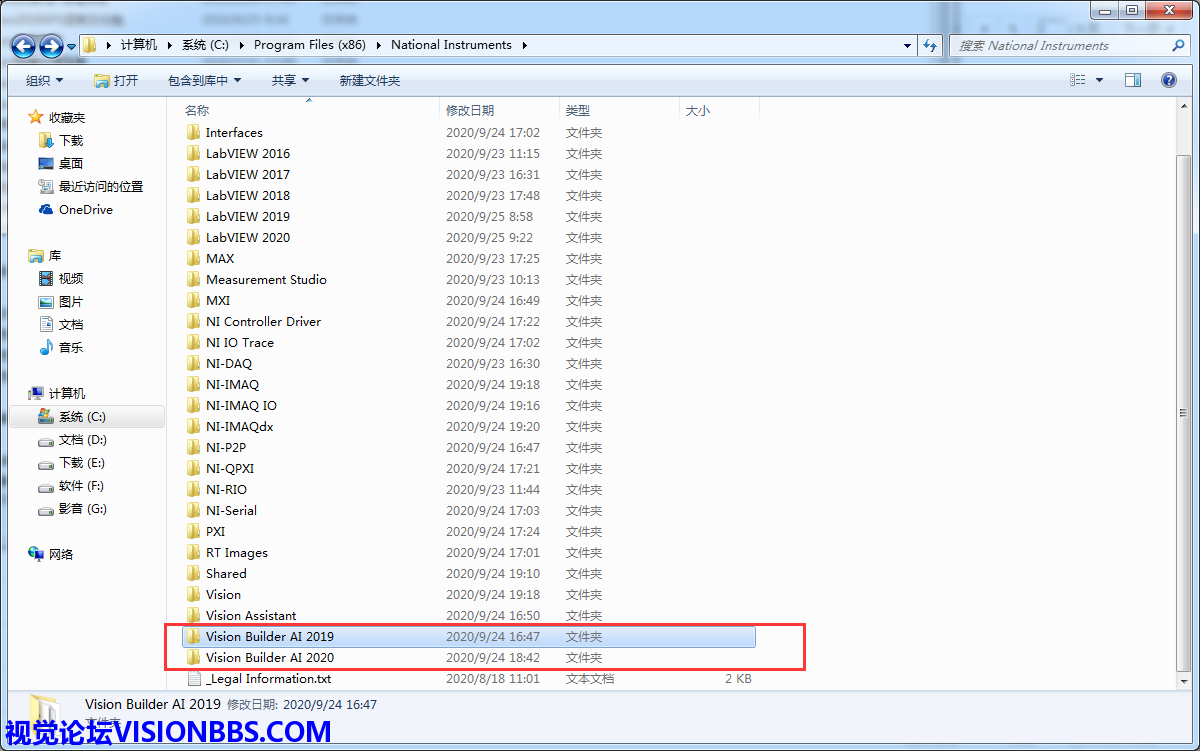Select the LabVIEW 2018 folder name

[x=248, y=195]
